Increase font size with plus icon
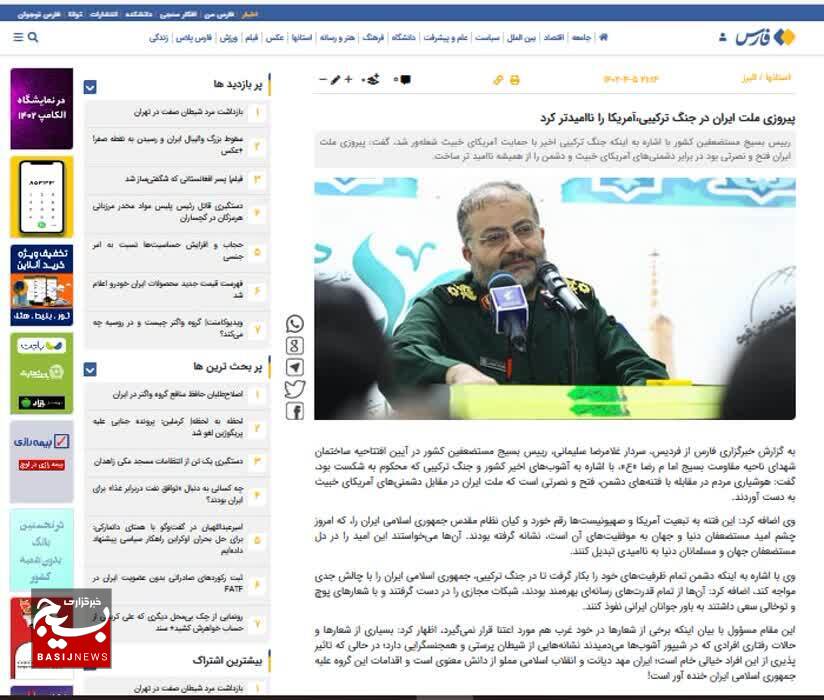Image resolution: width=824 pixels, height=700 pixels. tap(348, 79)
